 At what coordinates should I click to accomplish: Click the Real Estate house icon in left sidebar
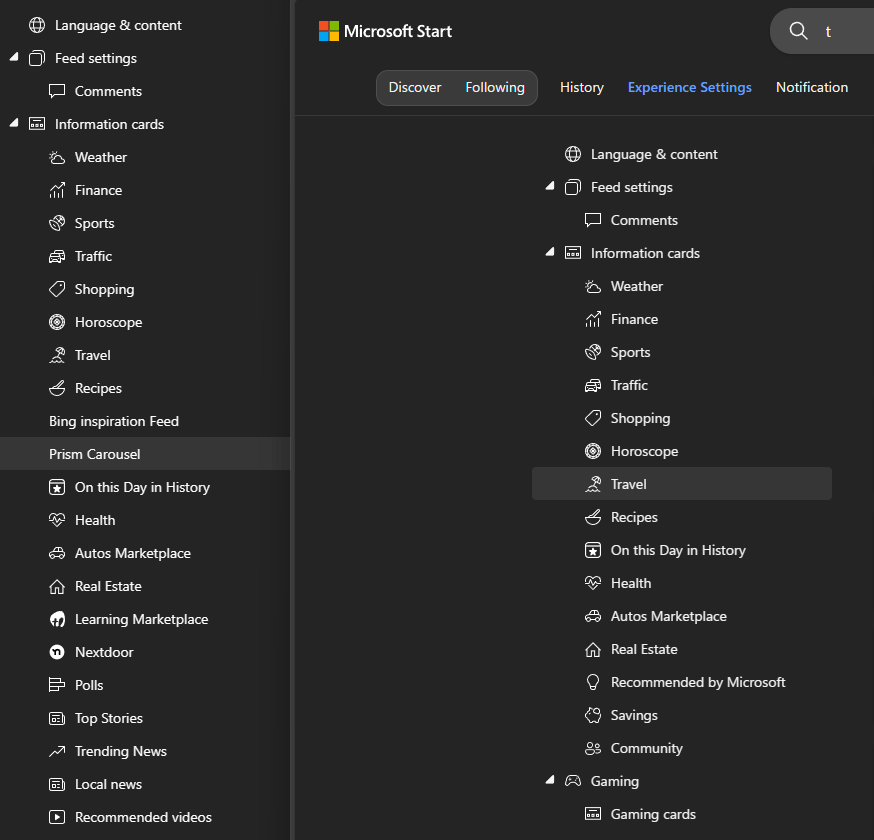tap(57, 586)
